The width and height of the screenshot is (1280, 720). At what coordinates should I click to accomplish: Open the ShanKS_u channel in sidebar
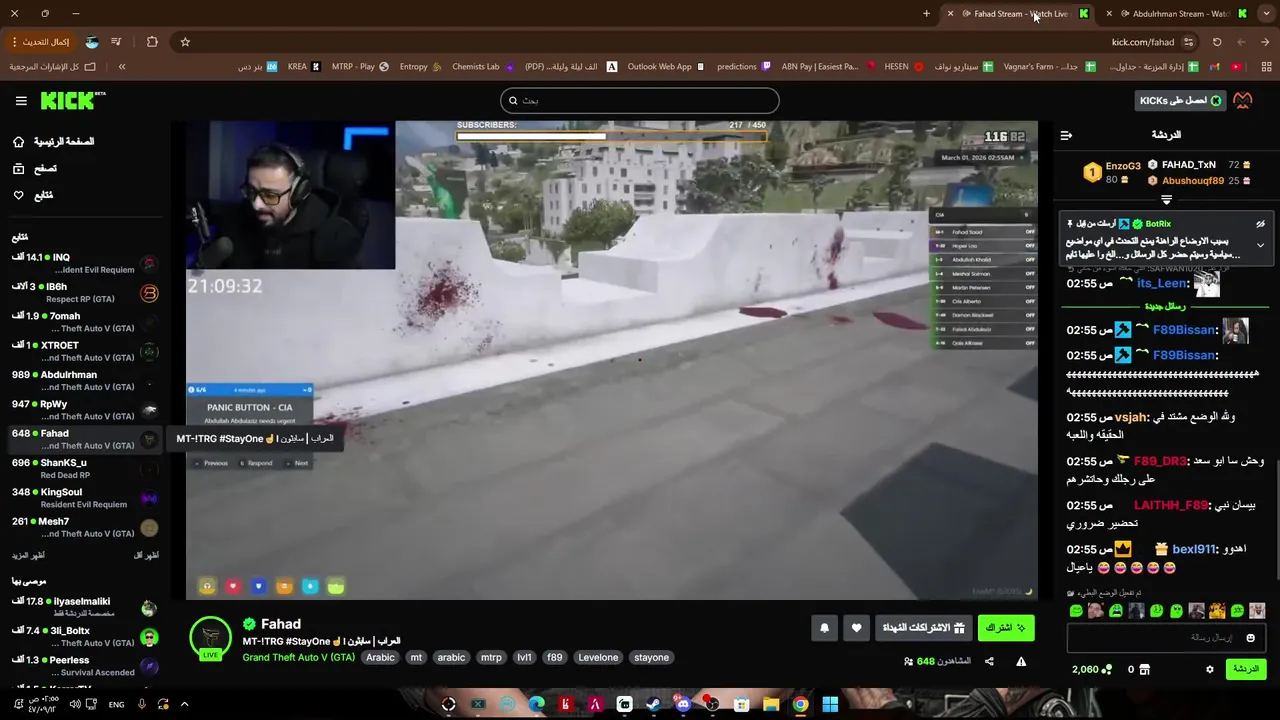pos(85,469)
